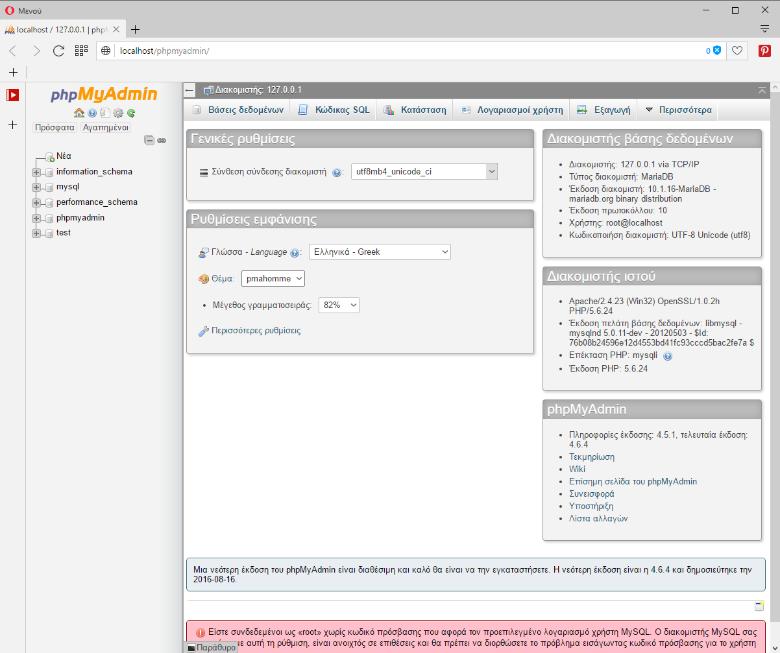Open the Opera Menu button

point(23,10)
